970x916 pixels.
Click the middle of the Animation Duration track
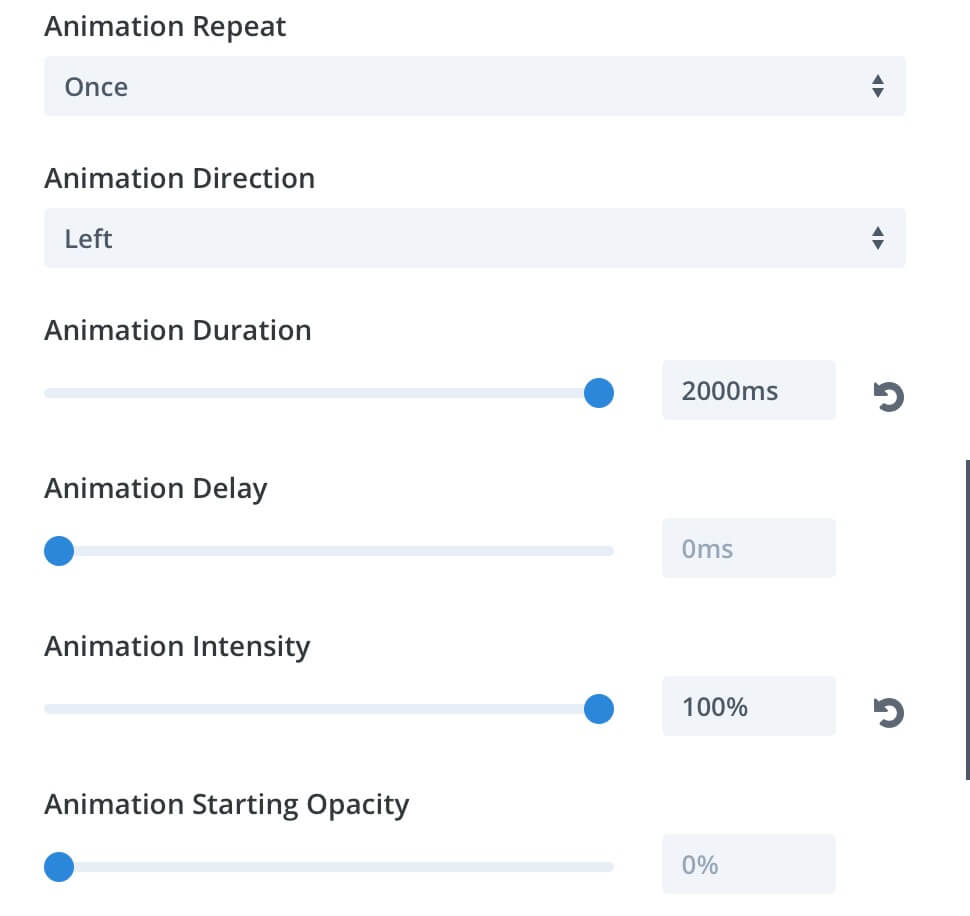tap(328, 393)
